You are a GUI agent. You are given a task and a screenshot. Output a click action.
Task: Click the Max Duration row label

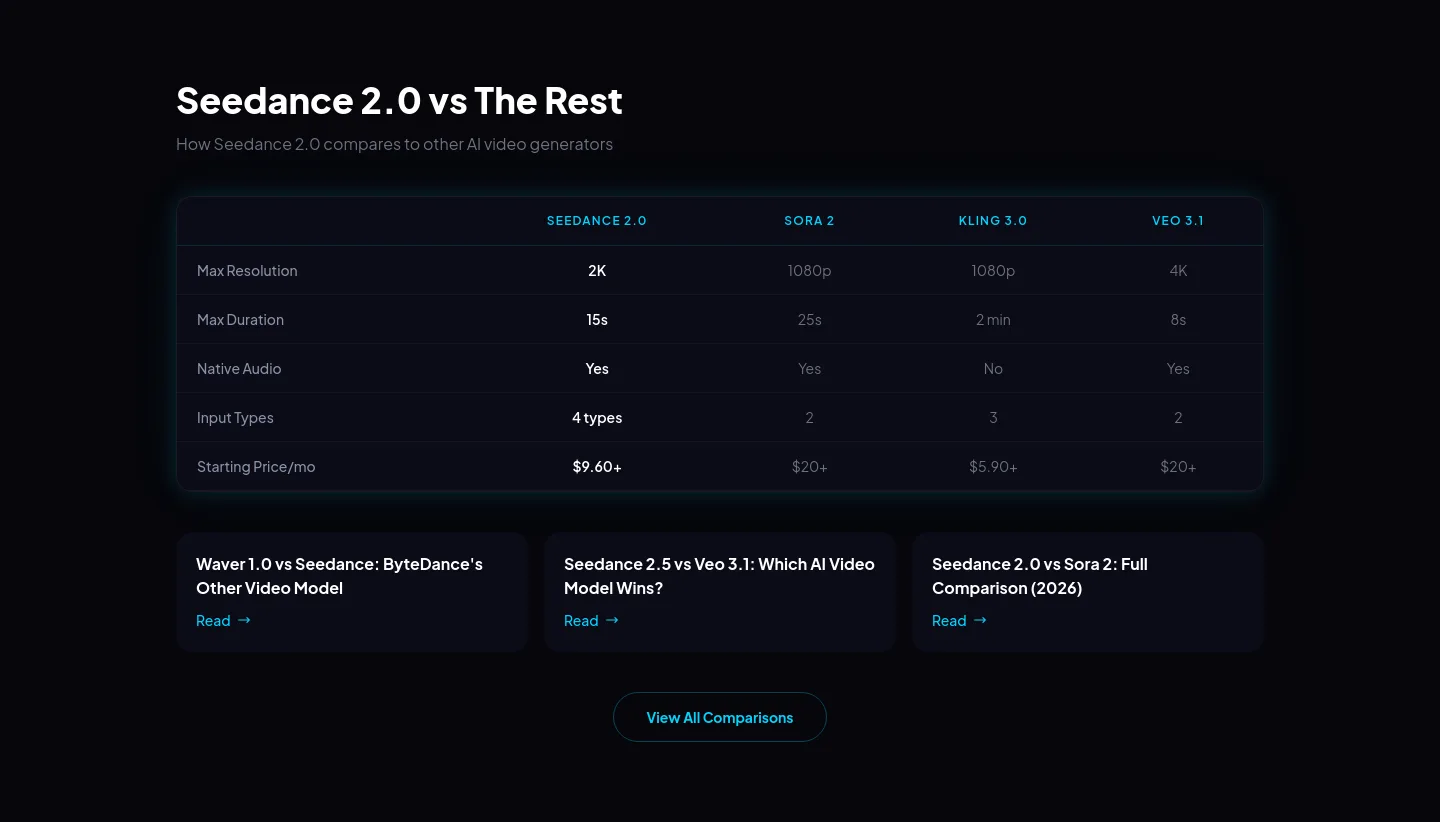240,320
